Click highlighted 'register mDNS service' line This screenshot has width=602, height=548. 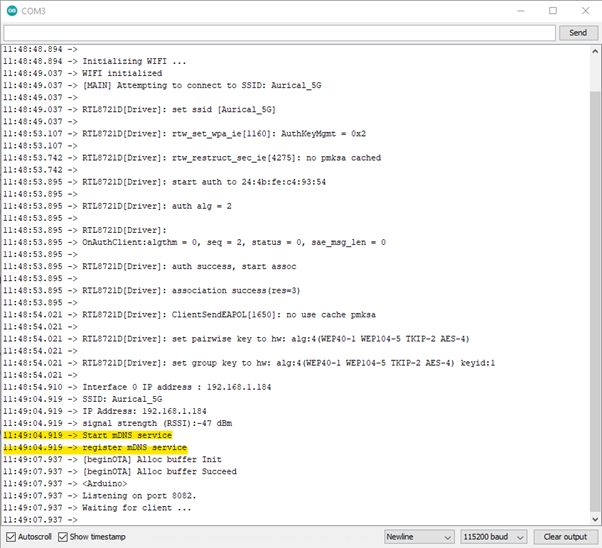click(x=95, y=447)
